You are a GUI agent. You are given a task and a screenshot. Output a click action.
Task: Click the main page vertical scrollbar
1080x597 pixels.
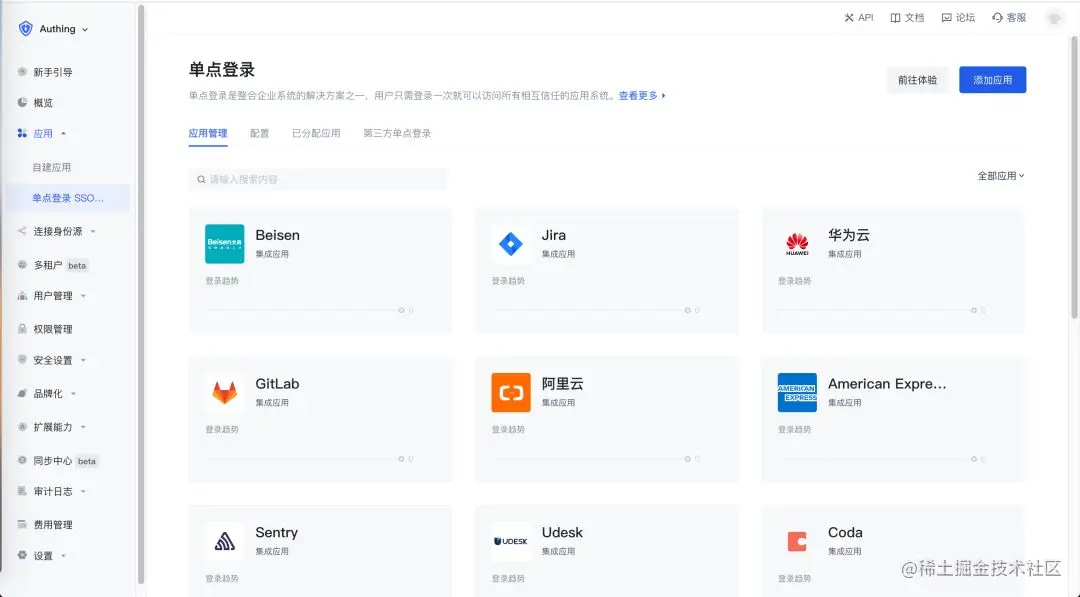coord(1074,177)
